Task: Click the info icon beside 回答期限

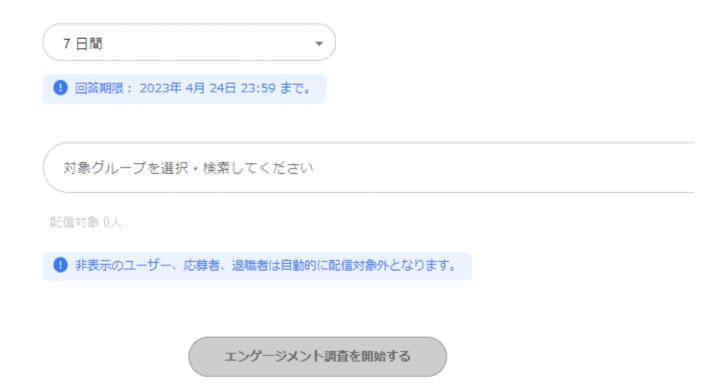Action: (60, 88)
